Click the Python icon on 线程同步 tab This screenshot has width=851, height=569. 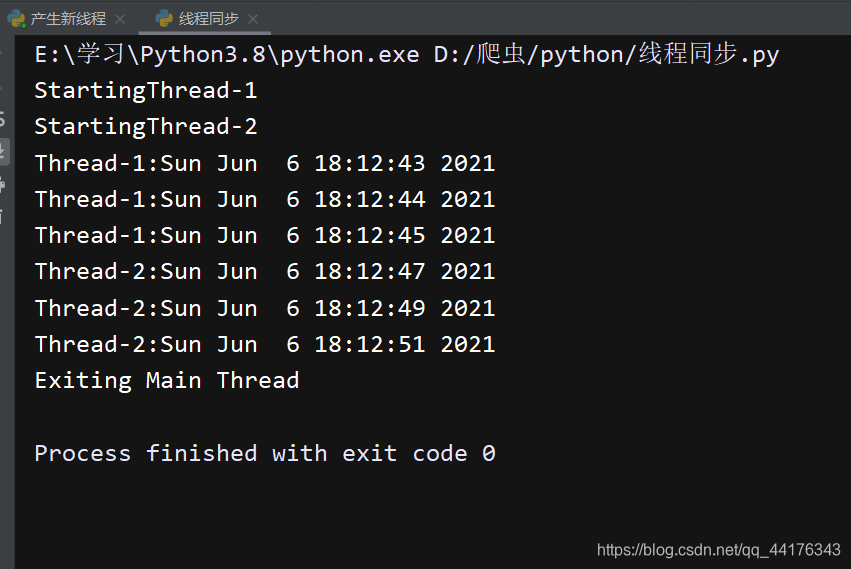[x=164, y=19]
